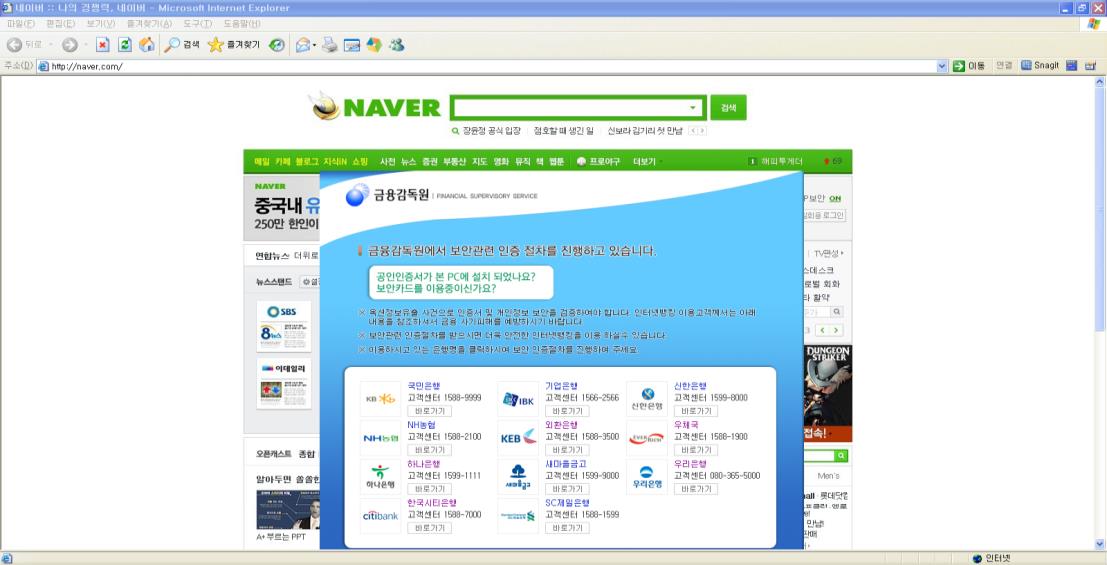
Task: Click the Mail envelope toolbar icon
Action: tap(302, 44)
